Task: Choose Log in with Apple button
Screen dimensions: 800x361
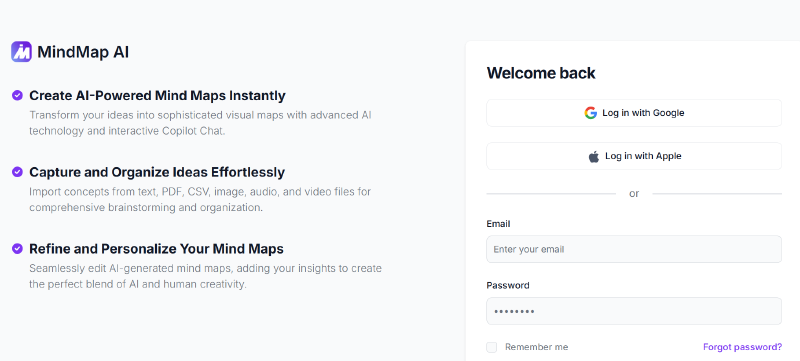Action: point(634,156)
